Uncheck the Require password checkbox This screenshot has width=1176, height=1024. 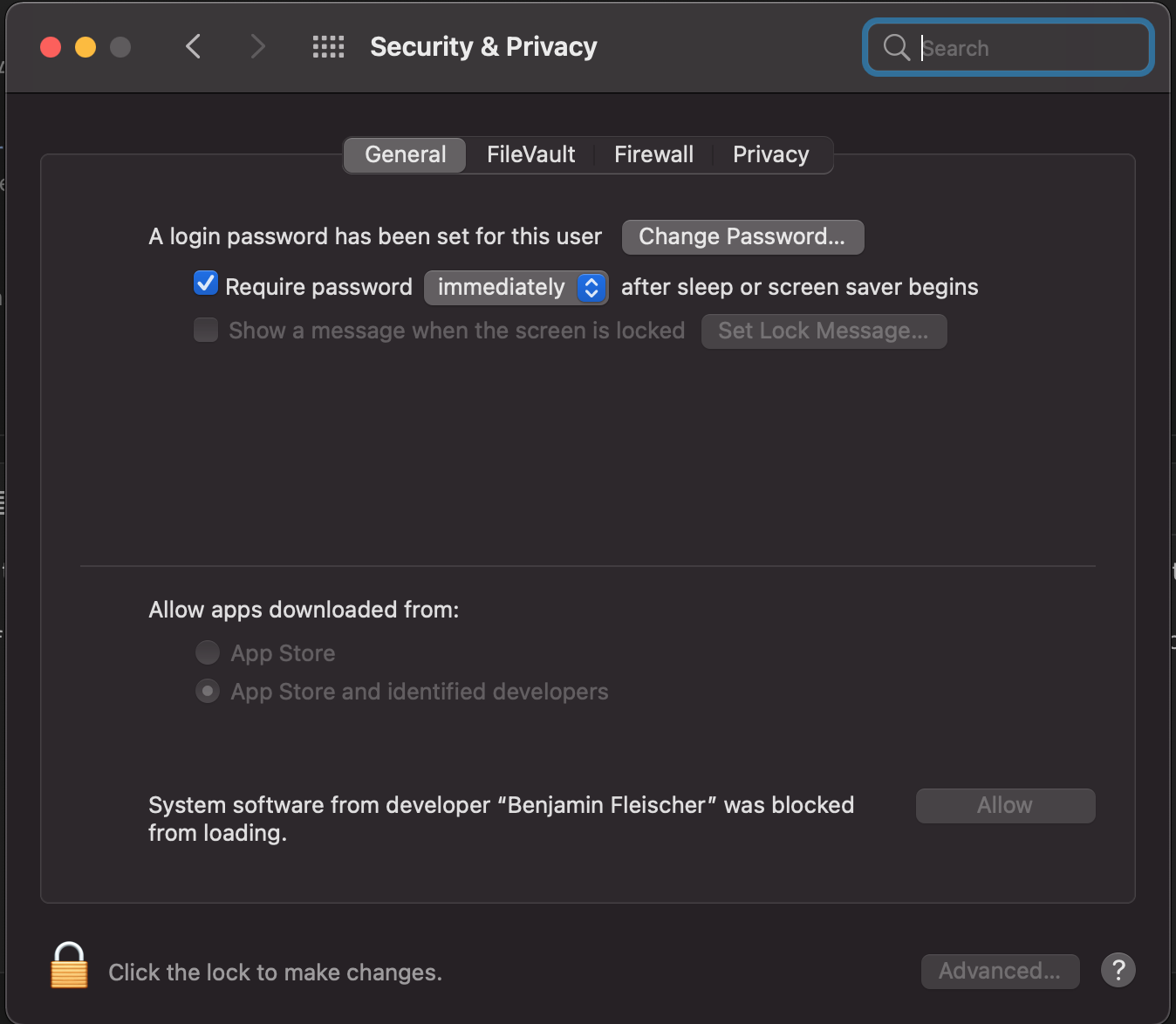click(x=206, y=284)
